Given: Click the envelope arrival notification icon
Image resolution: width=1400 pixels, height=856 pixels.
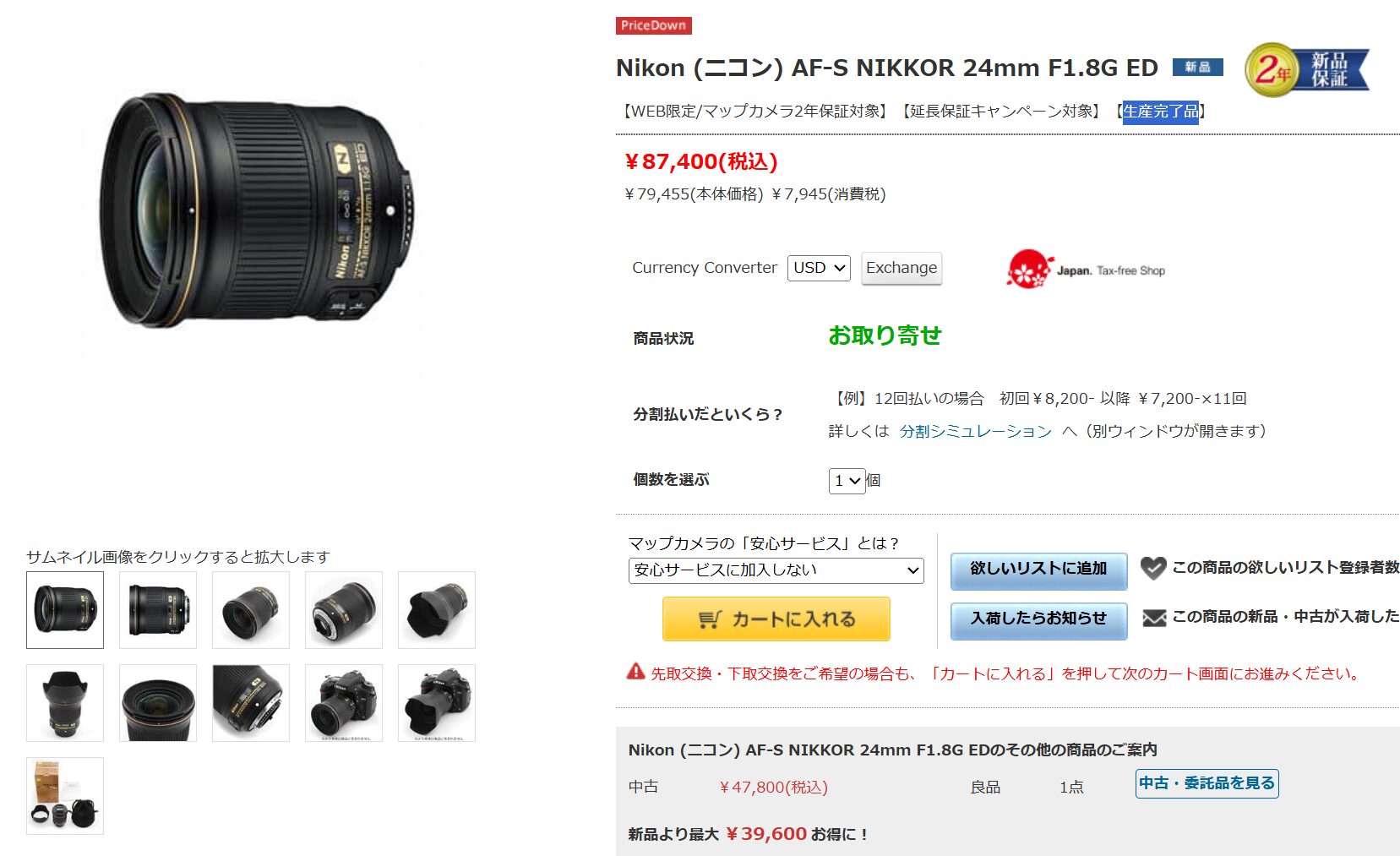Looking at the screenshot, I should [x=1154, y=618].
